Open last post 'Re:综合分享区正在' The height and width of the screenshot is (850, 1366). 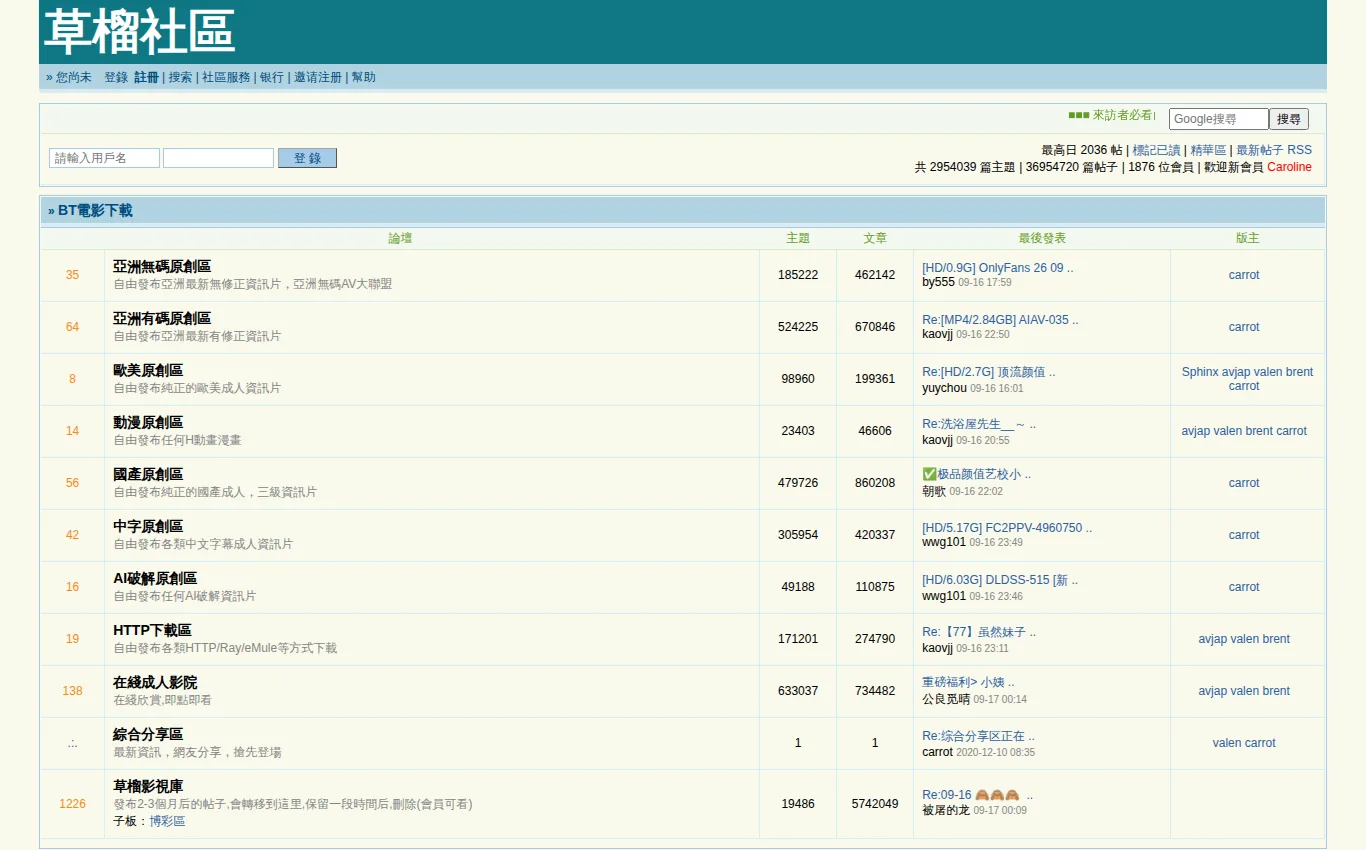[x=978, y=736]
